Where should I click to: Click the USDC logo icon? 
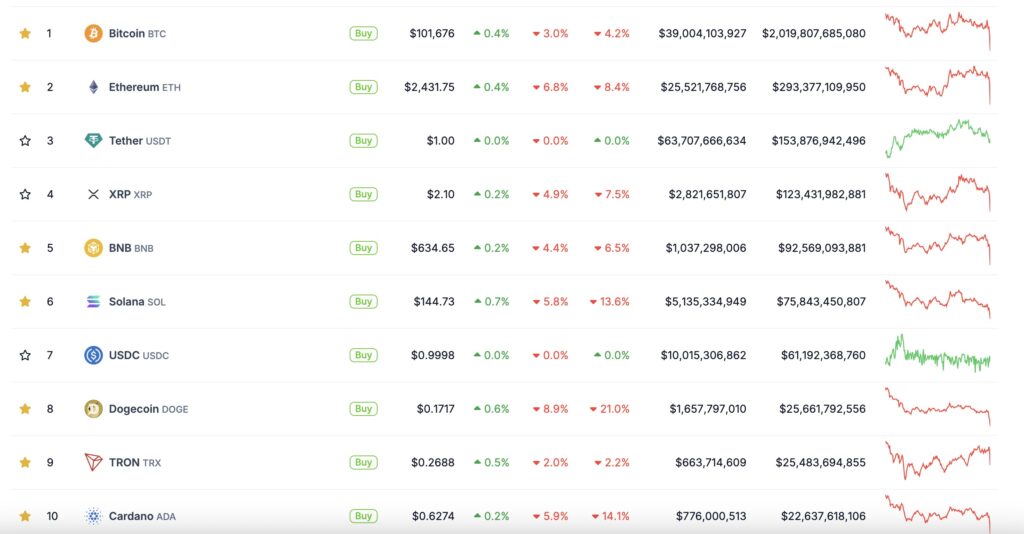pos(93,355)
